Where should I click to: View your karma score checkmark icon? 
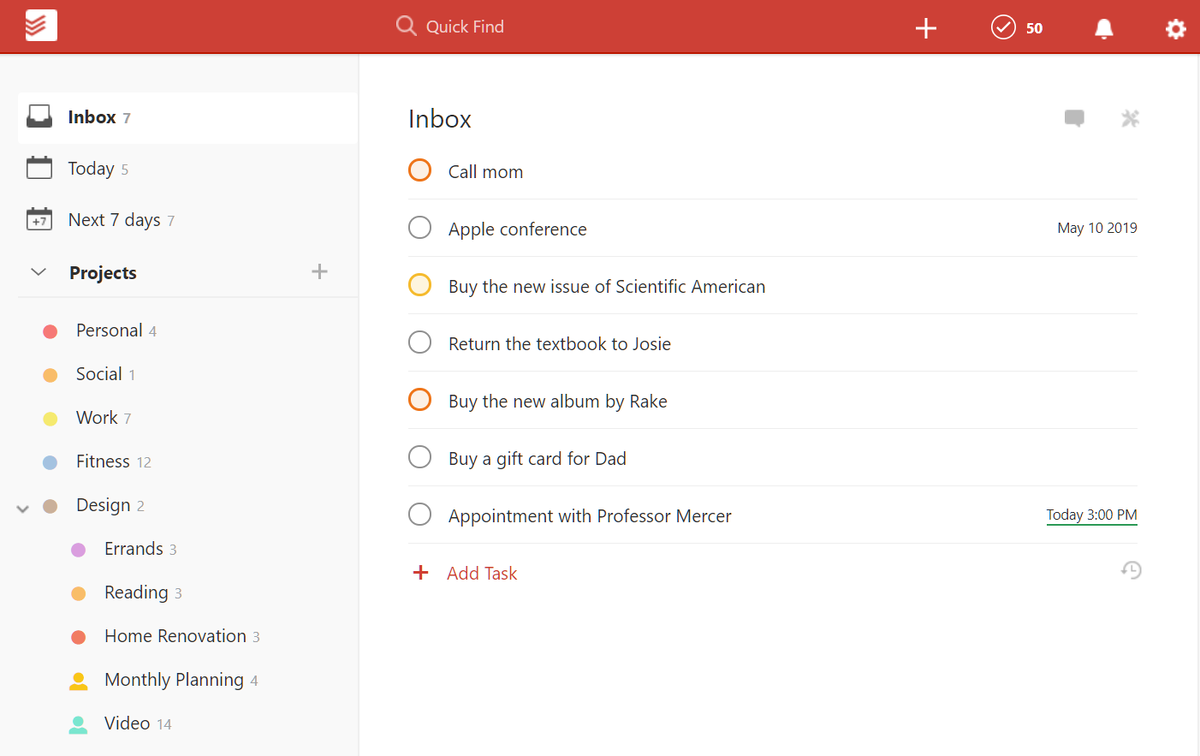[x=1003, y=27]
